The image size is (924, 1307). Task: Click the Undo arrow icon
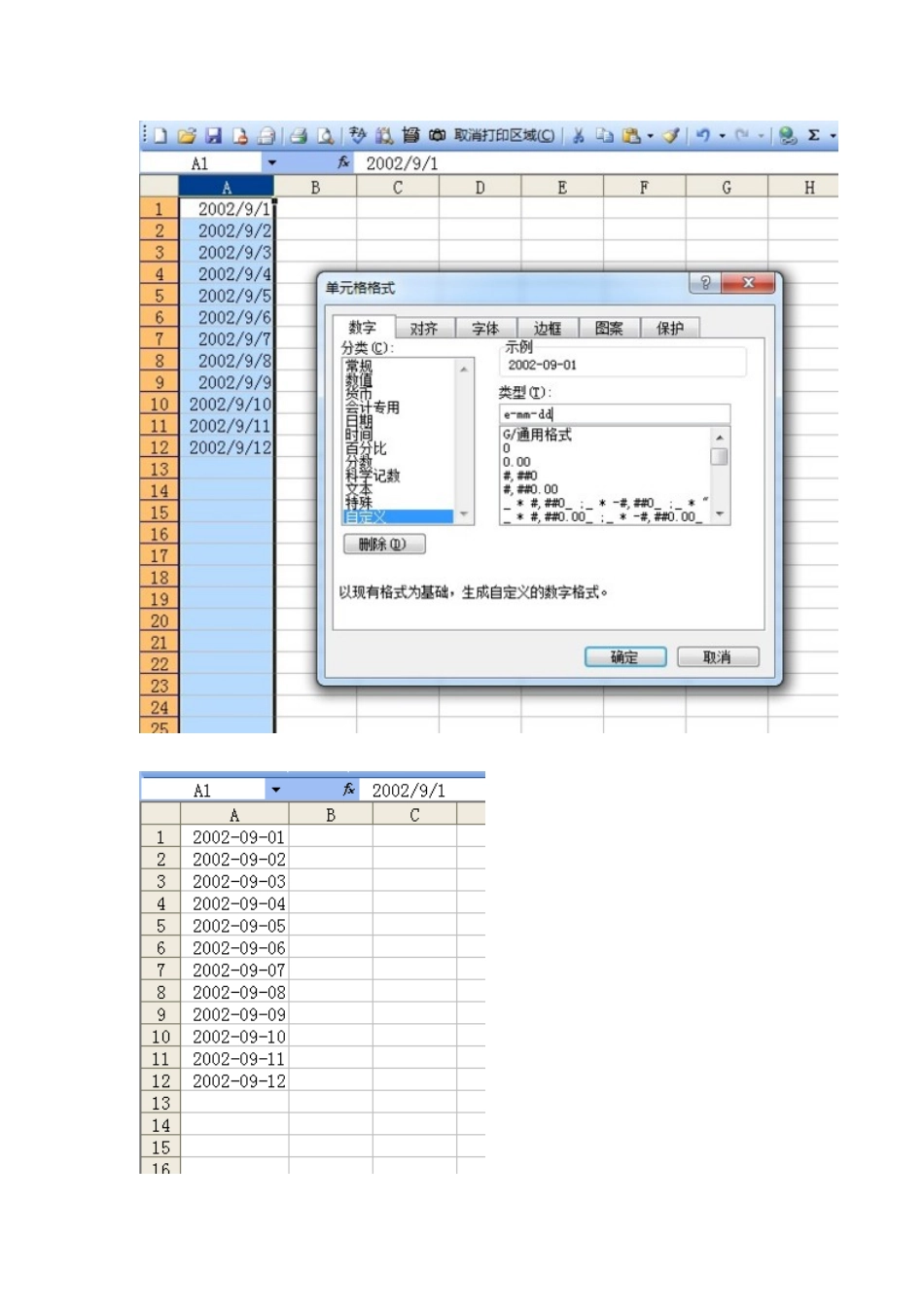(703, 136)
